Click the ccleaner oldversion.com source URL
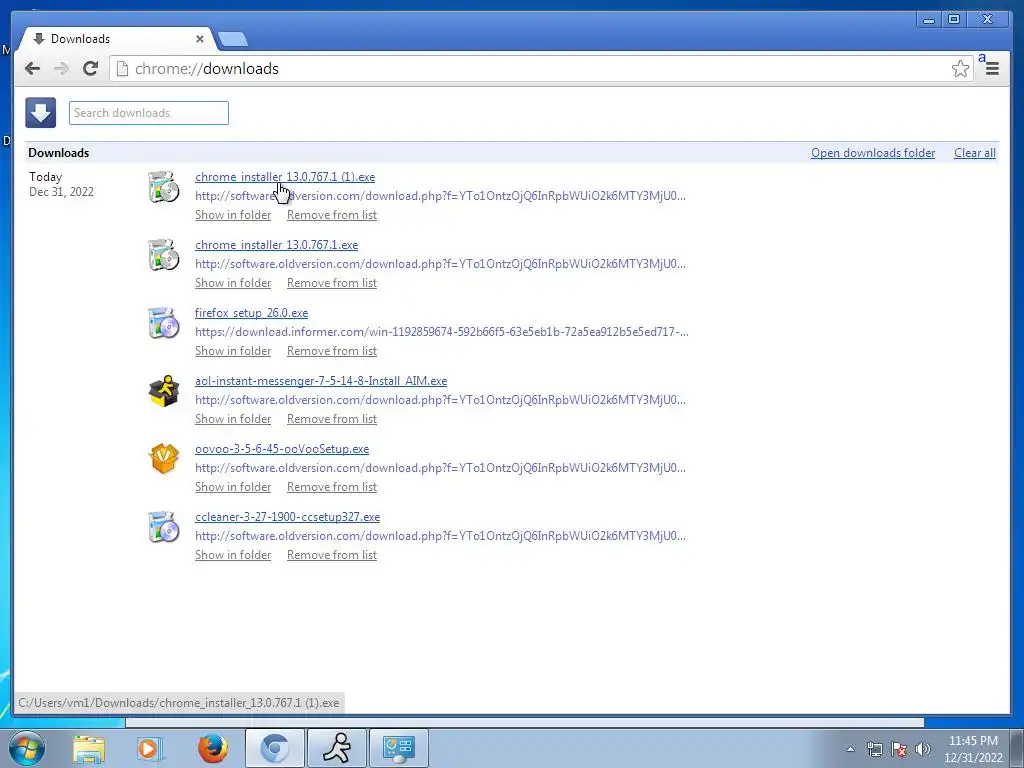The image size is (1024, 768). click(440, 536)
